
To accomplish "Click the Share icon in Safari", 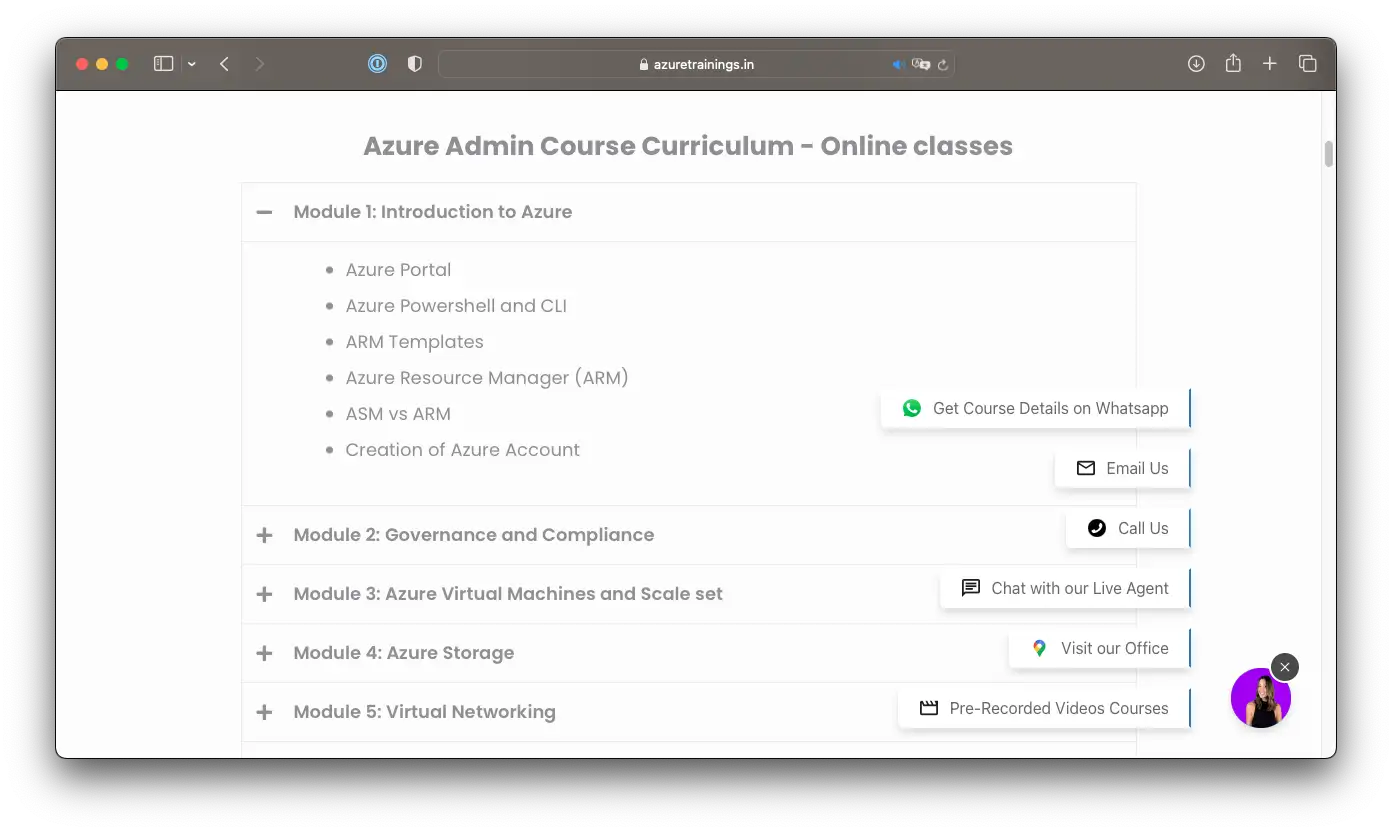I will pos(1233,64).
